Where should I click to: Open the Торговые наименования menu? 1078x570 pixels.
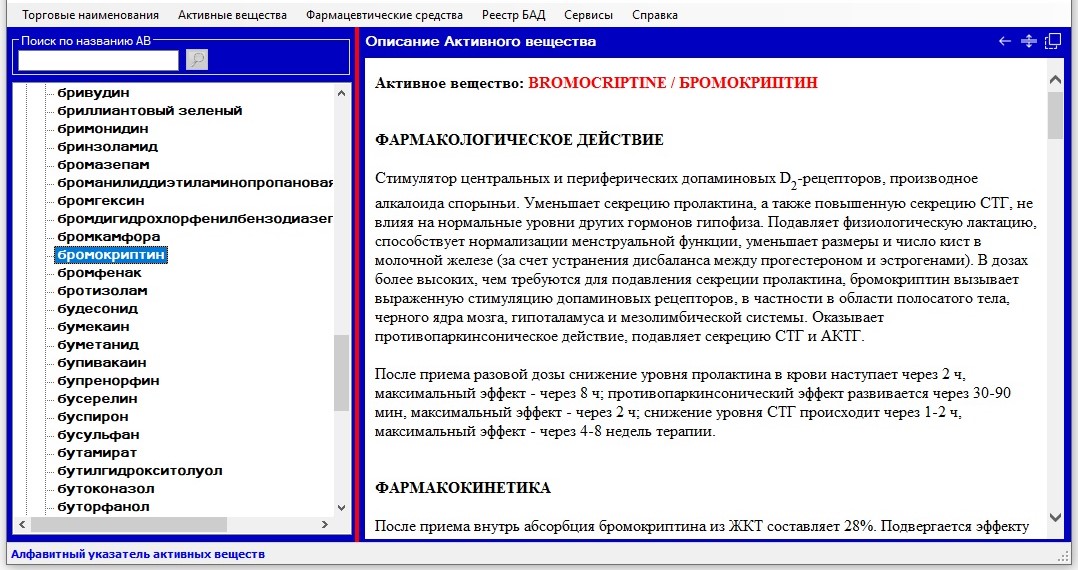(x=90, y=15)
